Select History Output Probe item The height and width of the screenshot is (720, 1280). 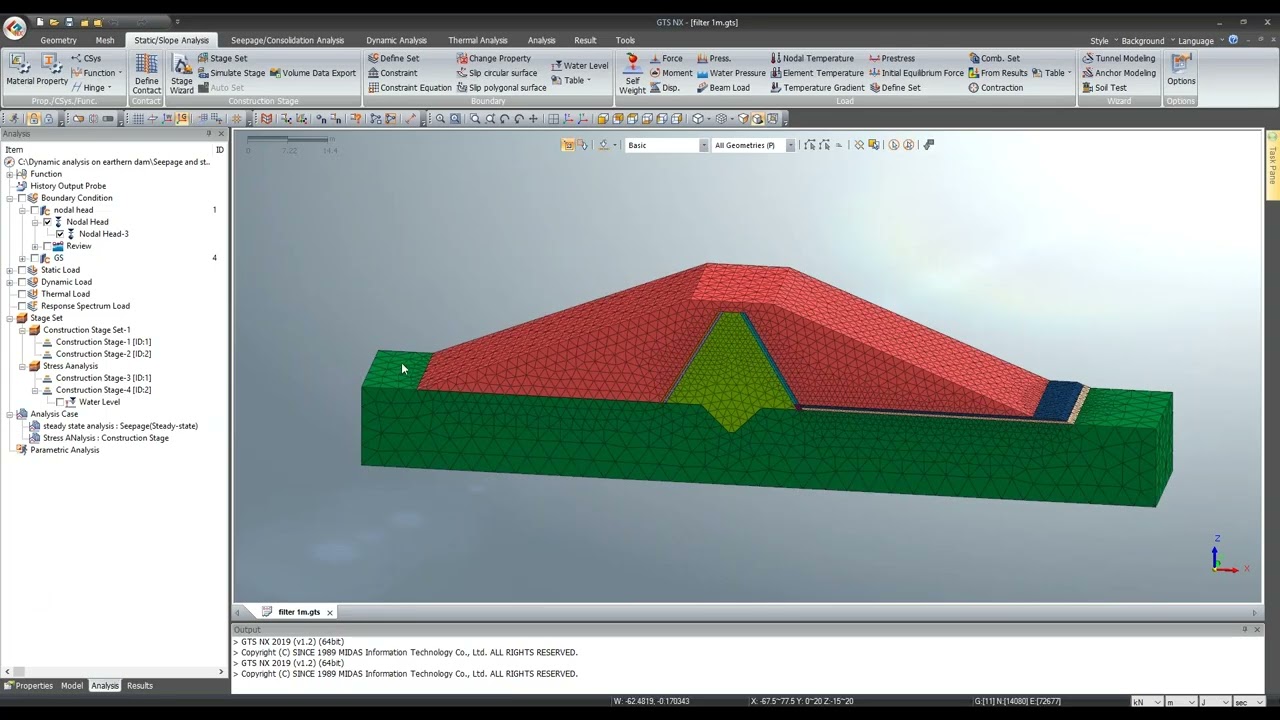(x=67, y=186)
